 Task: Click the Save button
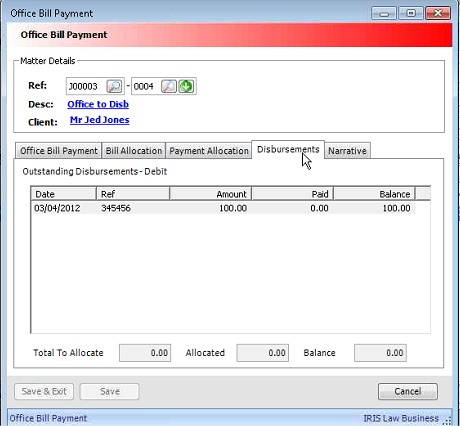(x=110, y=391)
